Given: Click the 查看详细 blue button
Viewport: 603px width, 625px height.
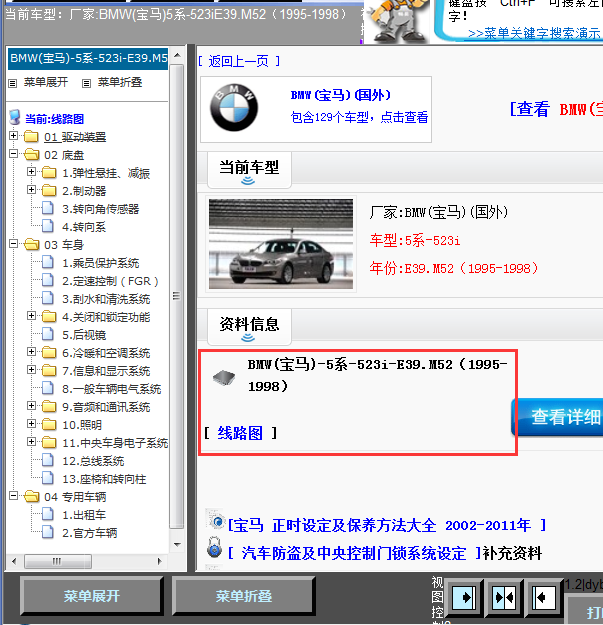Looking at the screenshot, I should pos(558,417).
